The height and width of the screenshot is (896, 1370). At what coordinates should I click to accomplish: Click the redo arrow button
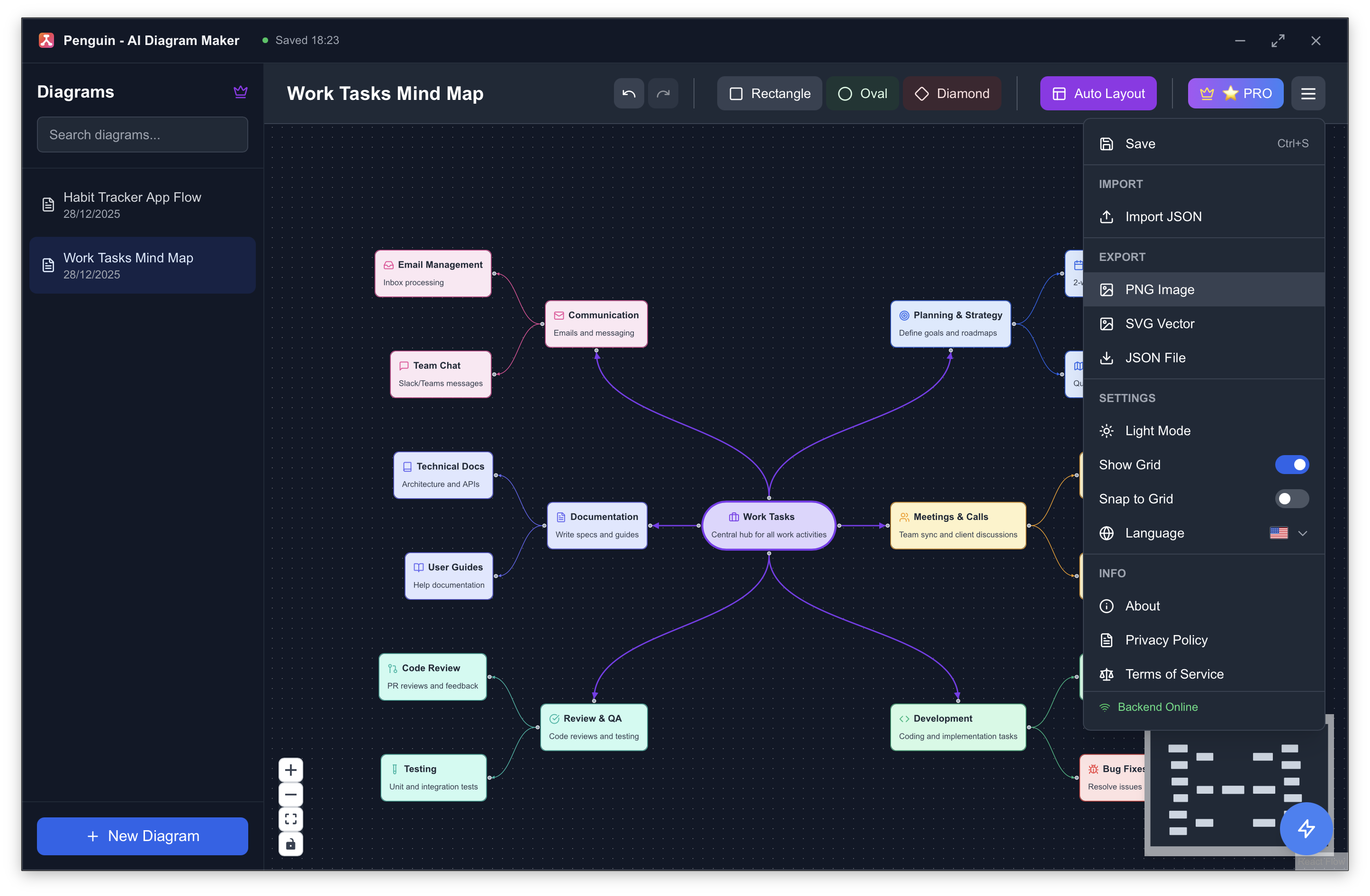point(663,93)
